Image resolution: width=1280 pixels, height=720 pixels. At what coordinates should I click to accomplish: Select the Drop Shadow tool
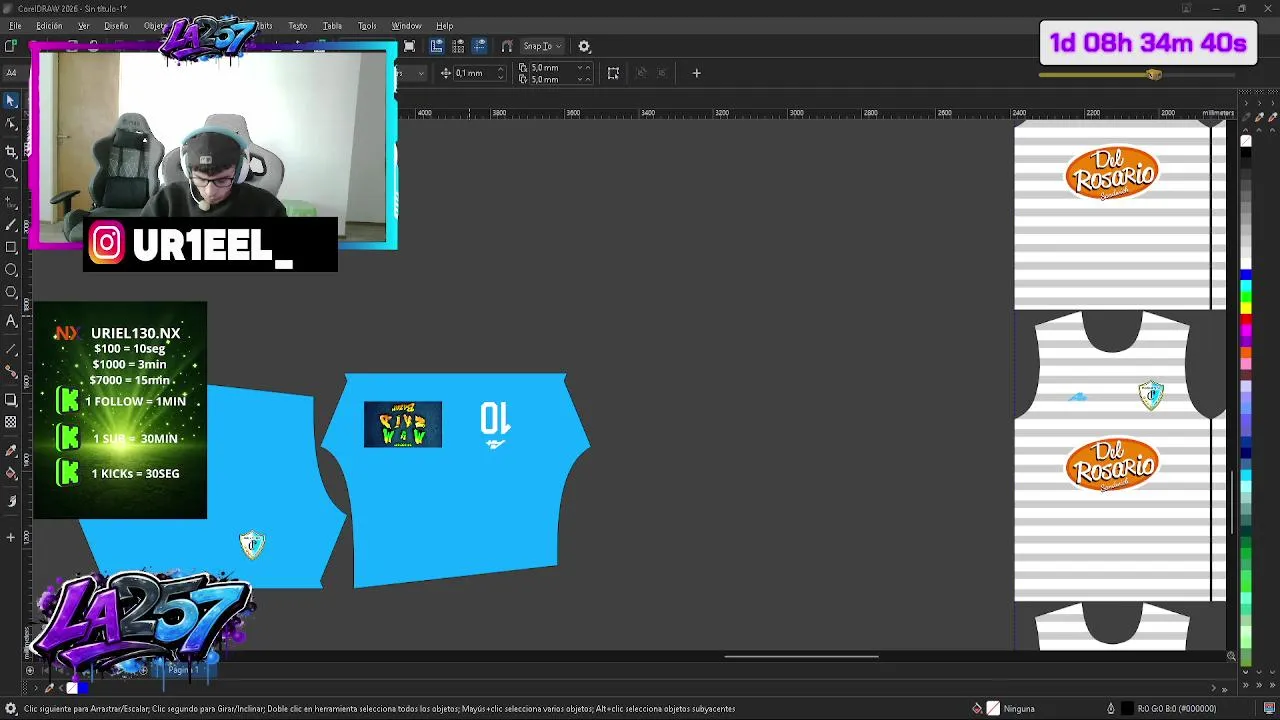point(11,399)
